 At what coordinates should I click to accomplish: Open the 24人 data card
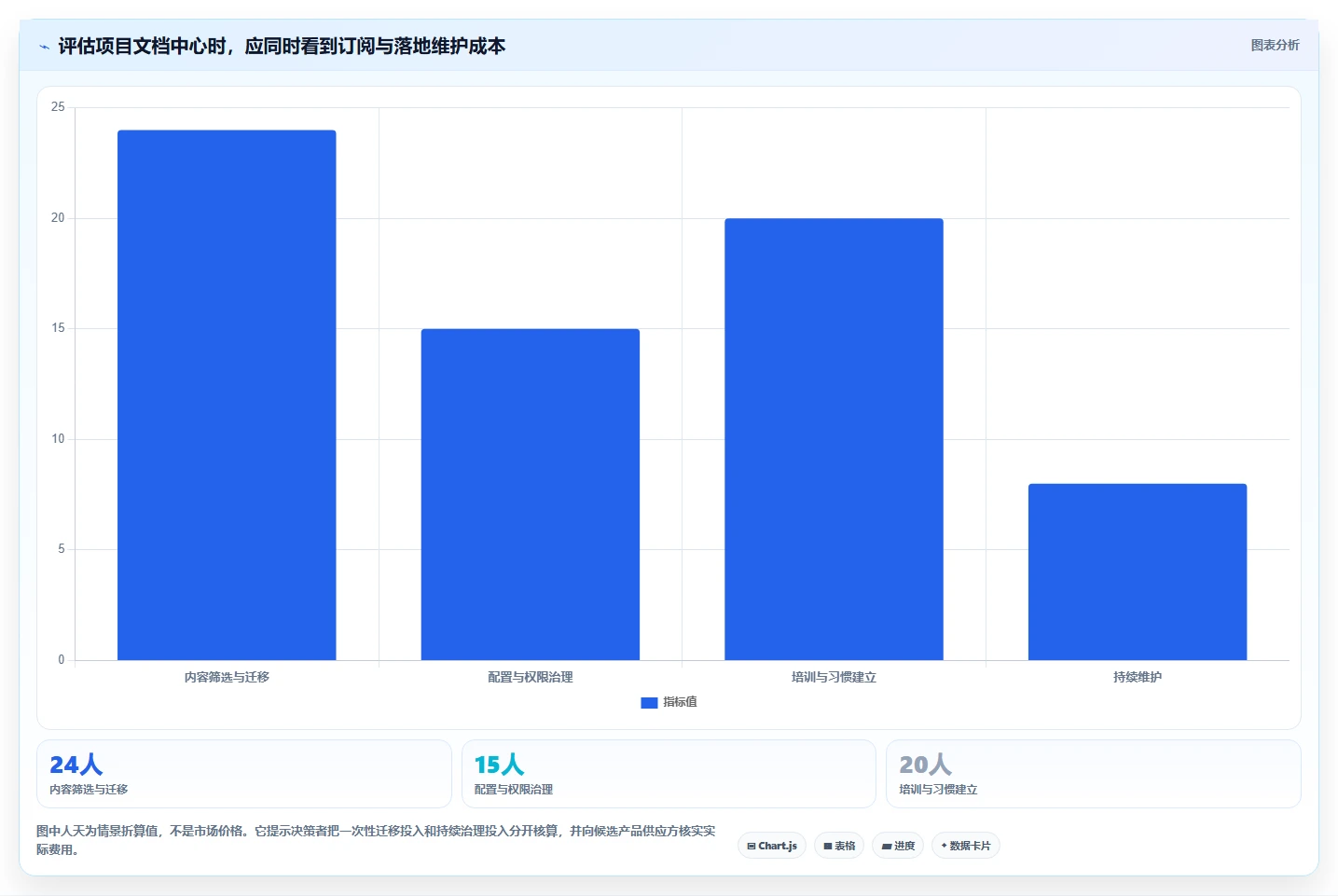click(x=243, y=774)
